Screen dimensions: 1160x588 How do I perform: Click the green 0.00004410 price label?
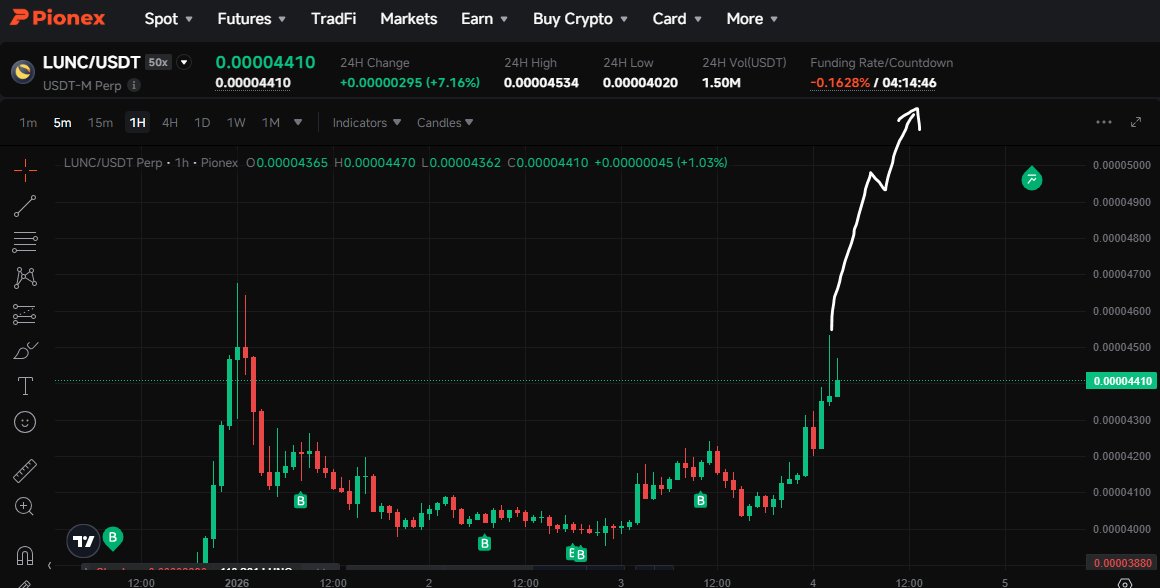(x=1120, y=380)
